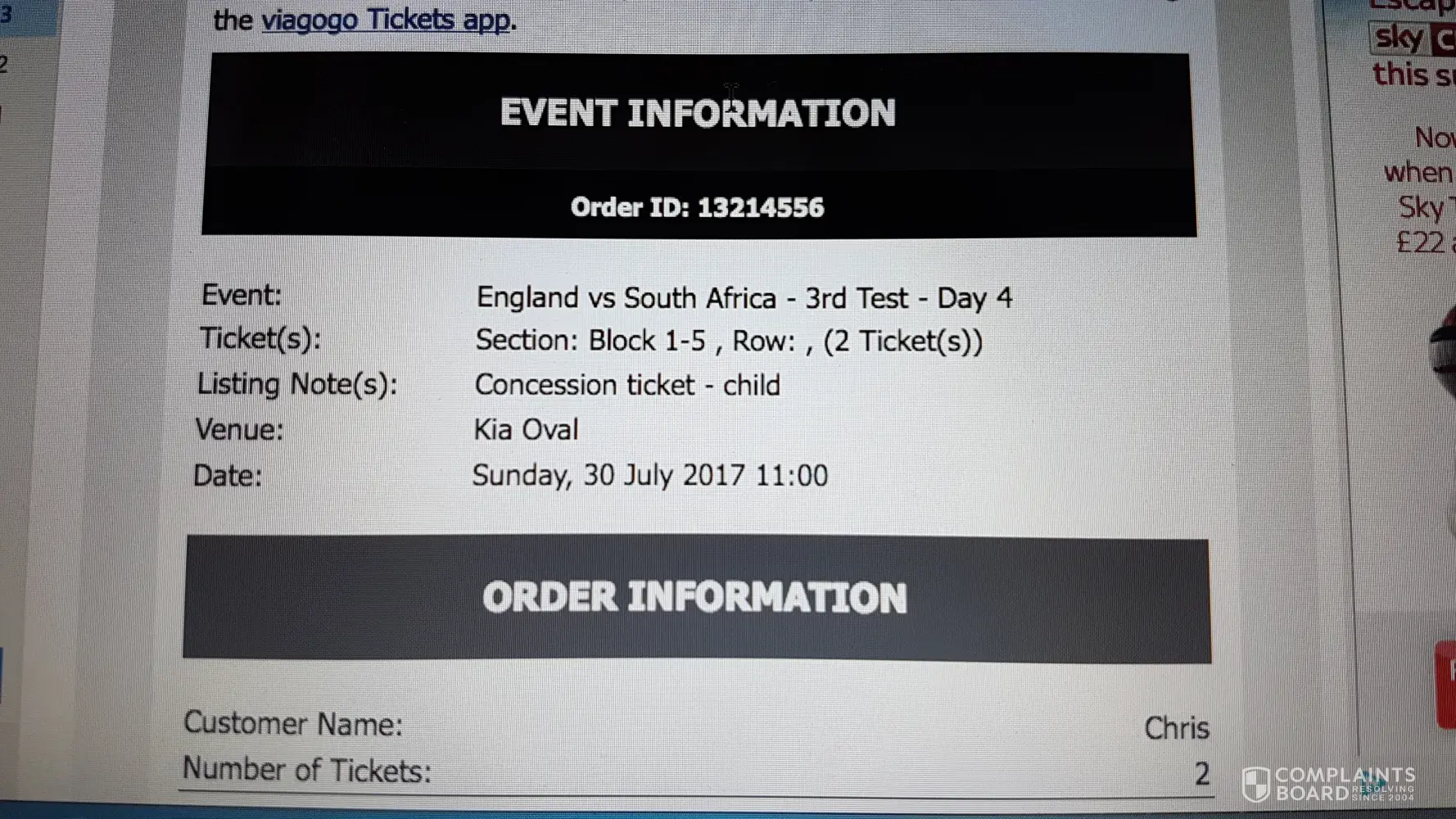Click the Venue: field label
1456x819 pixels.
(x=239, y=429)
